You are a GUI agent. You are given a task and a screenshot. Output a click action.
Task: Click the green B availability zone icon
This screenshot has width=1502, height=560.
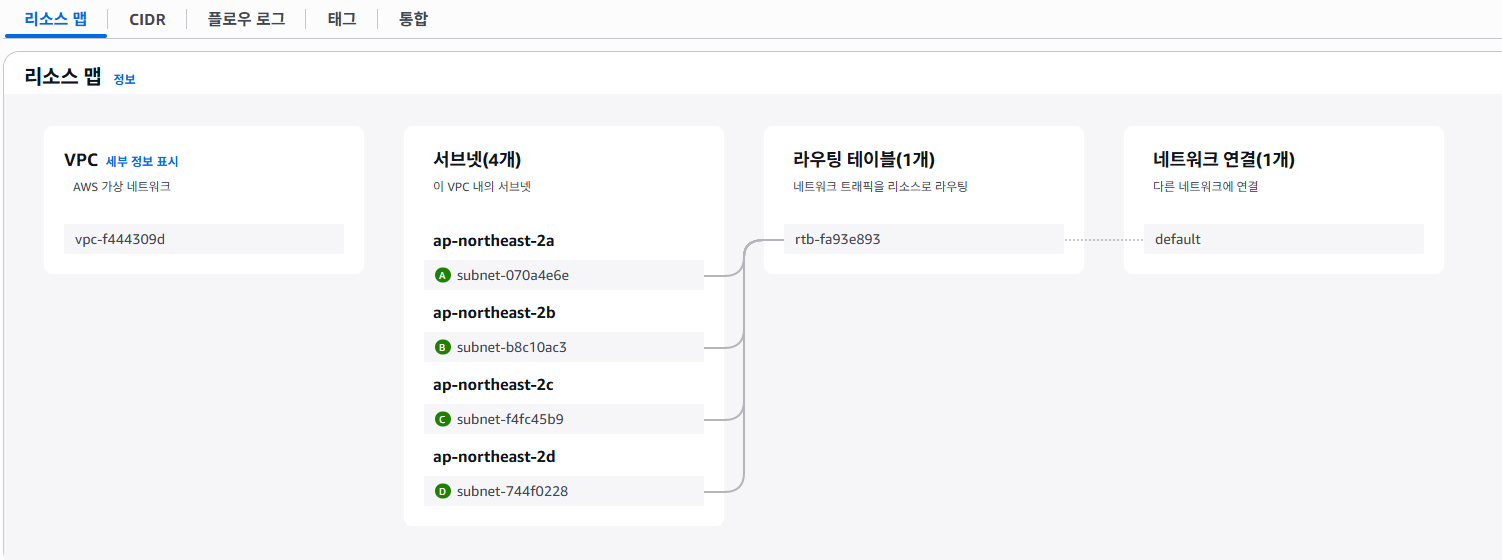[443, 347]
